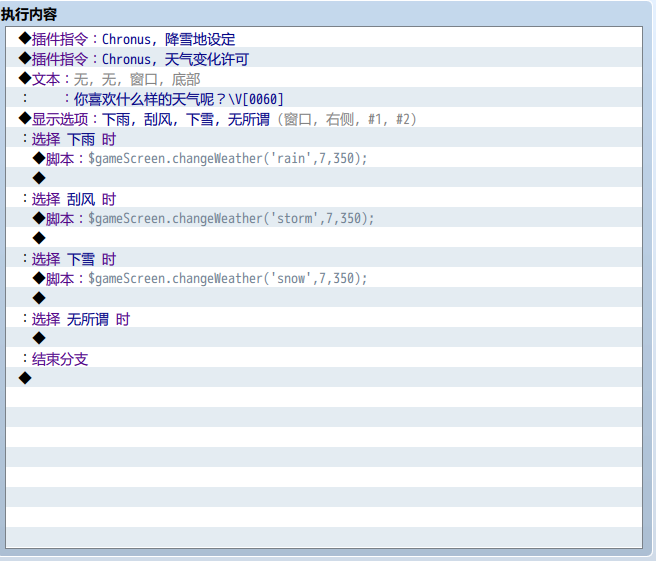Select the empty command row under 无所谓 branch
Screen dimensions: 656x561
tap(324, 338)
